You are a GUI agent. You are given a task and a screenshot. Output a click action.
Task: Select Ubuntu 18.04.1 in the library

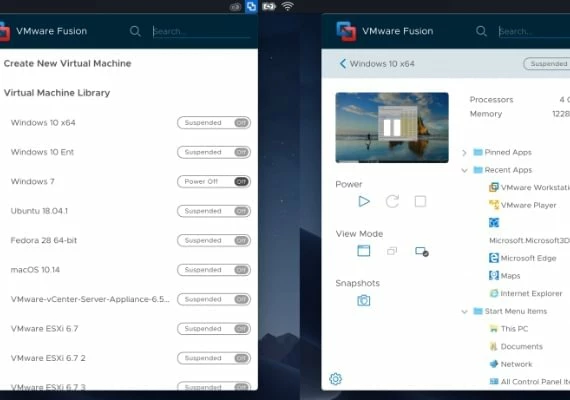39,211
